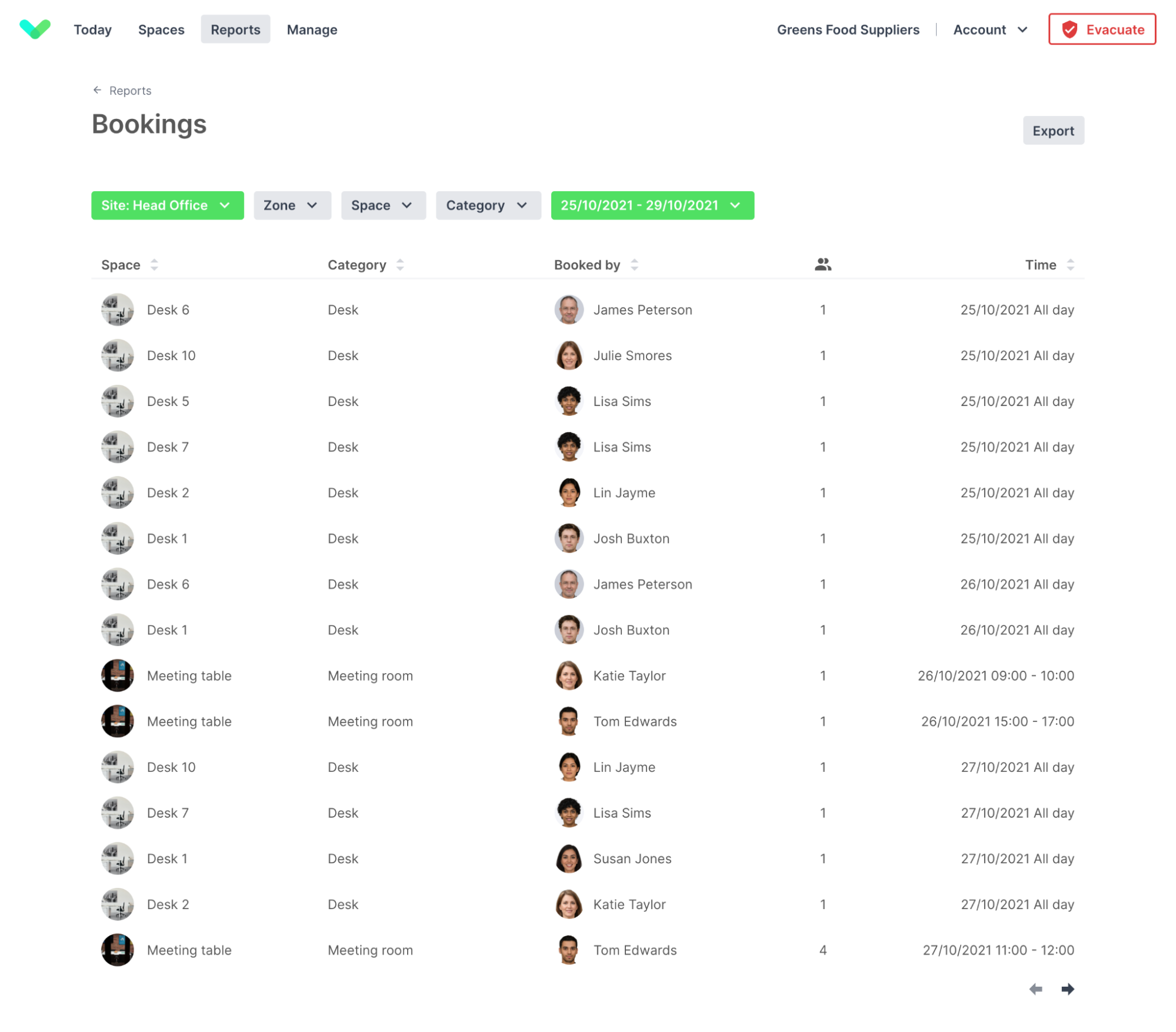Viewport: 1176px width, 1032px height.
Task: Click the Manage navigation link
Action: (312, 29)
